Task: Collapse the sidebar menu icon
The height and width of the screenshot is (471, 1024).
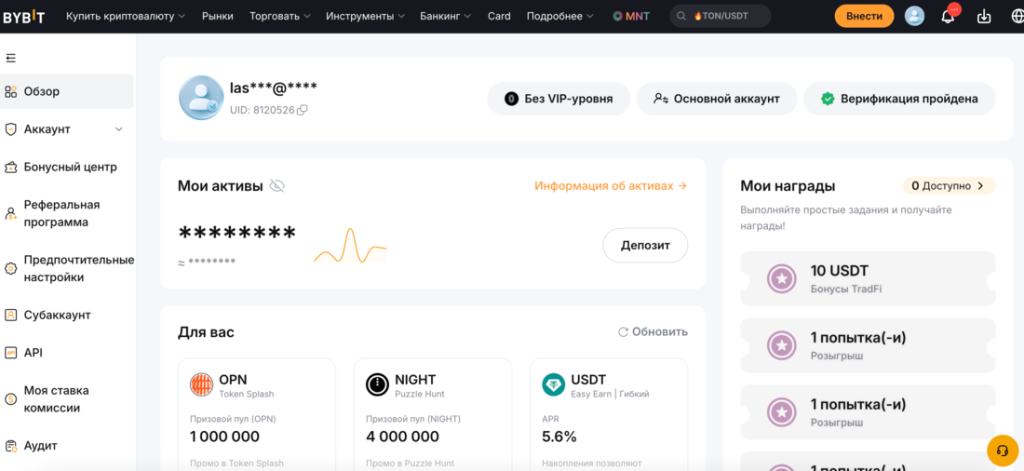Action: click(x=11, y=58)
